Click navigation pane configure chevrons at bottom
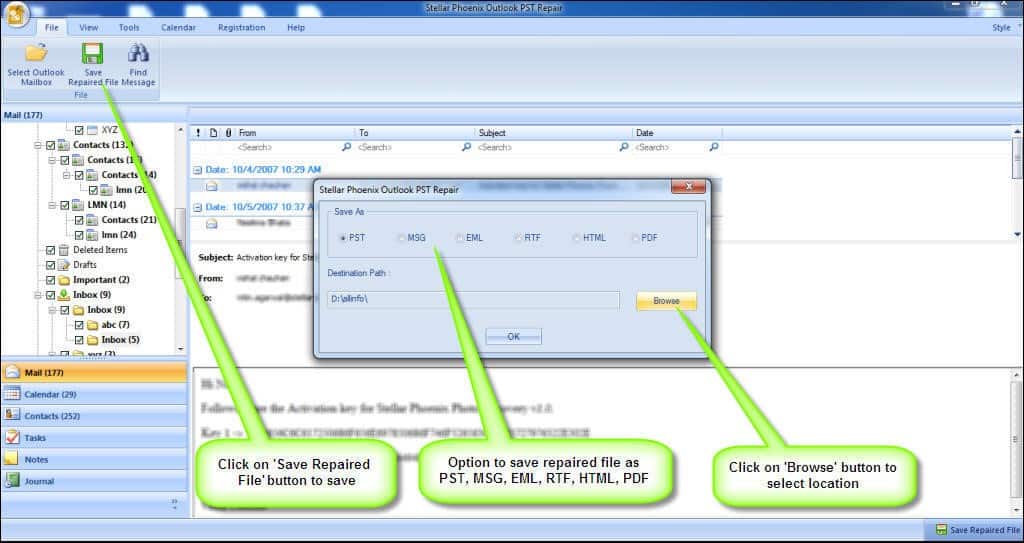Image resolution: width=1024 pixels, height=543 pixels. 174,503
